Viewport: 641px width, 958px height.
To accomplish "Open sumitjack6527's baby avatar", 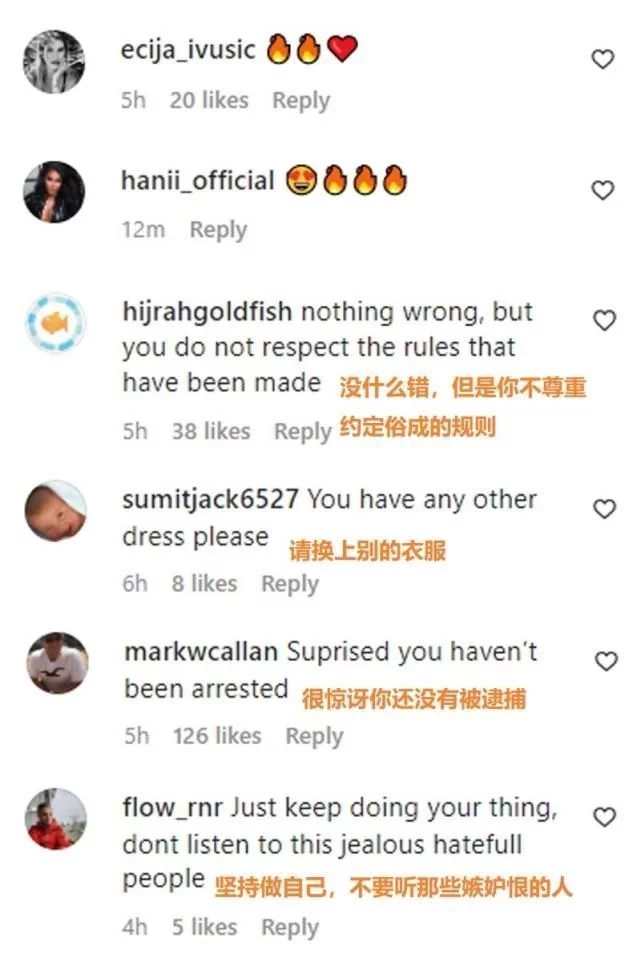I will pyautogui.click(x=56, y=511).
